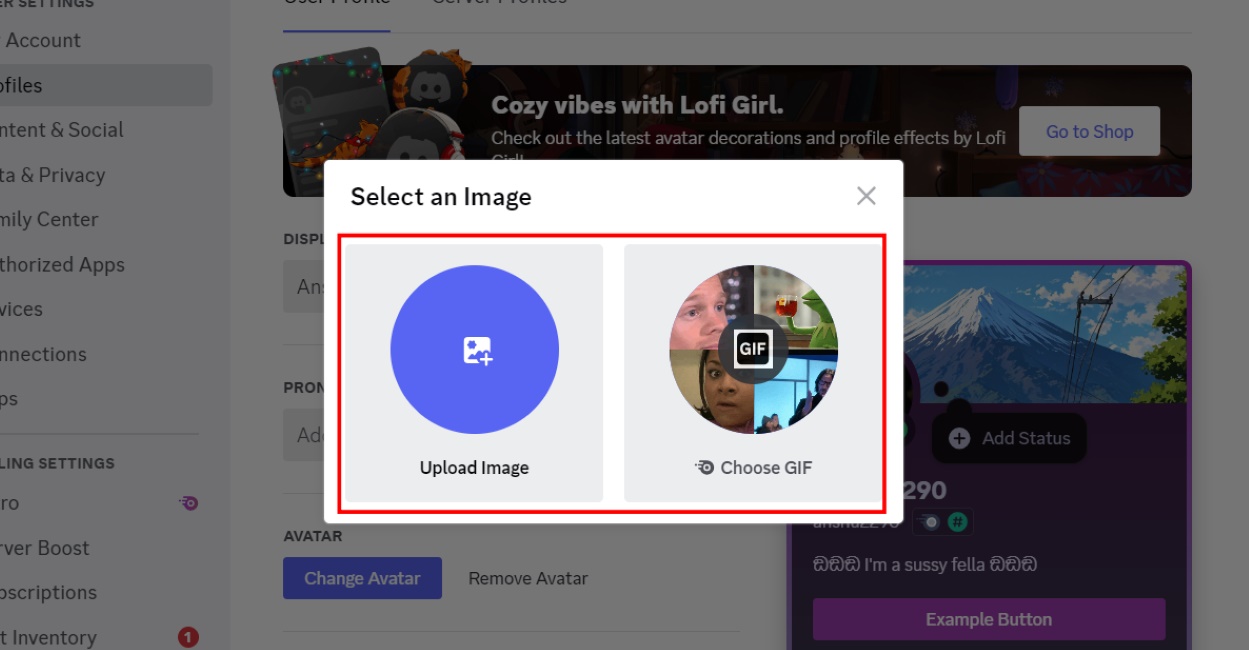The height and width of the screenshot is (650, 1249).
Task: Click Remove Avatar
Action: click(x=527, y=578)
